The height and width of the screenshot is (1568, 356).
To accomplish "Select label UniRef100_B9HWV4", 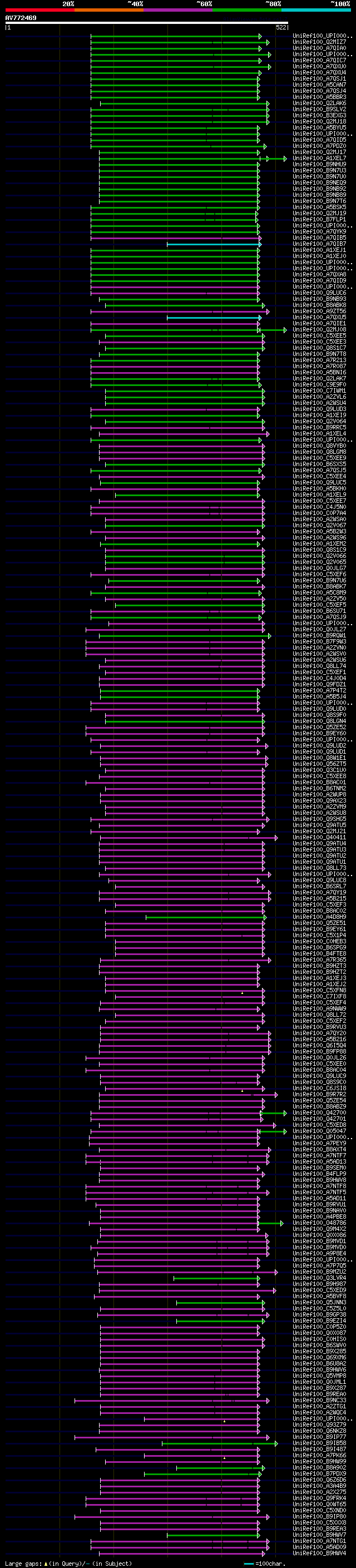I will (x=319, y=1553).
